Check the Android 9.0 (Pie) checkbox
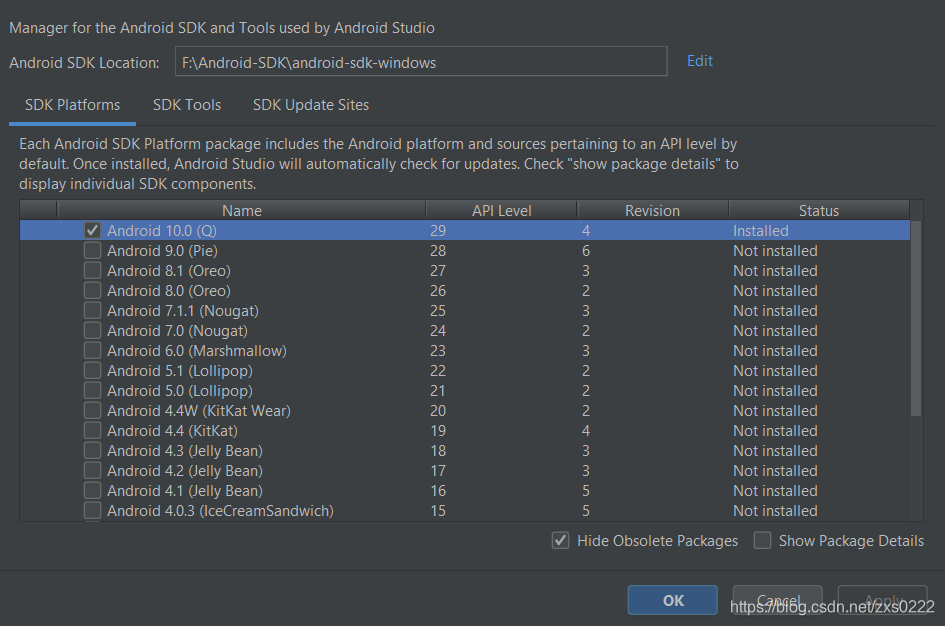This screenshot has width=945, height=626. coord(91,250)
